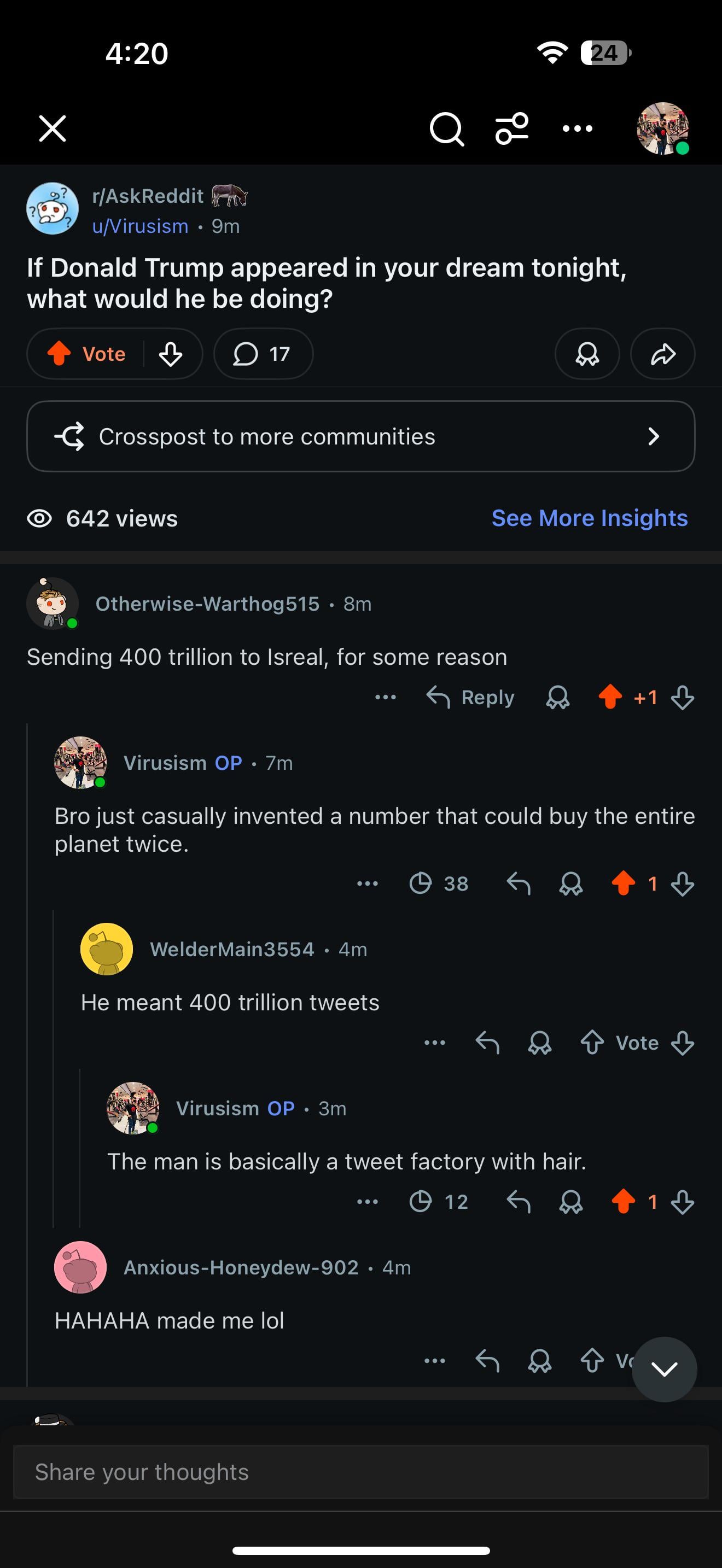
Task: Reply to Anxious-Honeydew-902's comment
Action: click(x=487, y=1360)
